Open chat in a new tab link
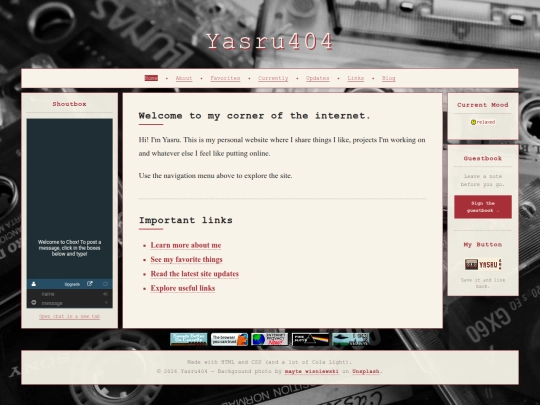This screenshot has width=540, height=405. point(70,316)
